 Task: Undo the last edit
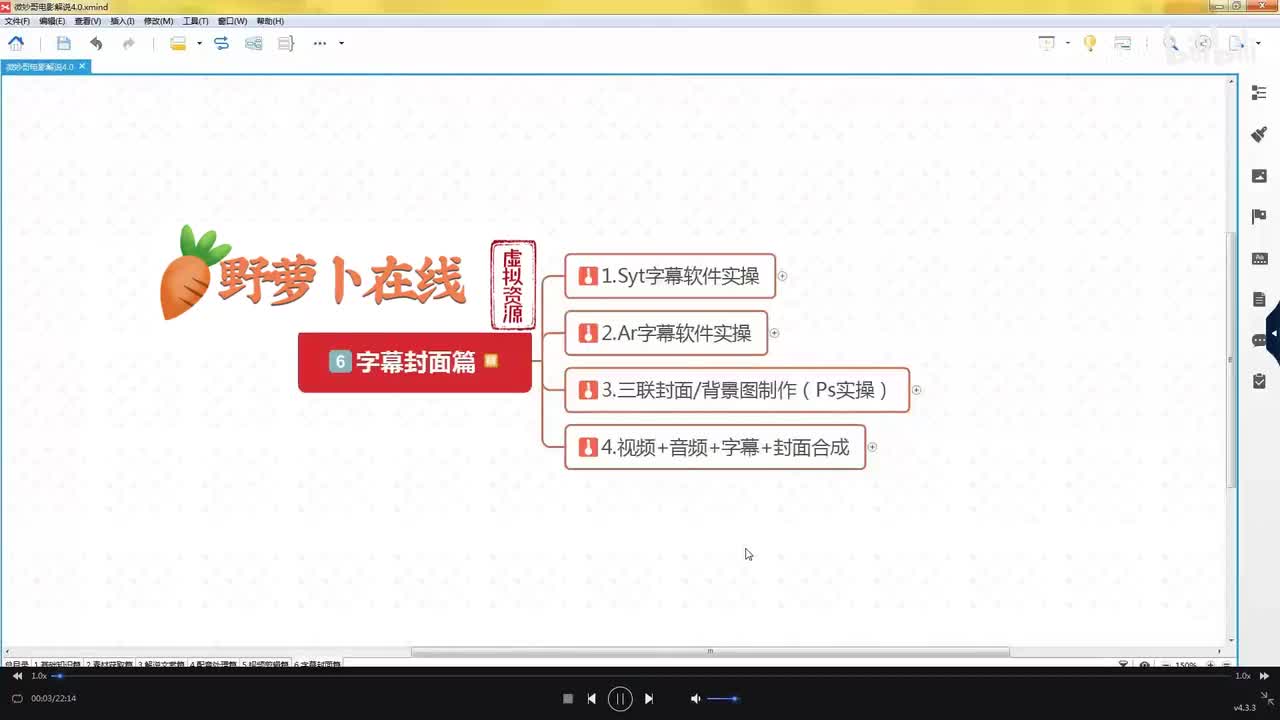coord(96,43)
